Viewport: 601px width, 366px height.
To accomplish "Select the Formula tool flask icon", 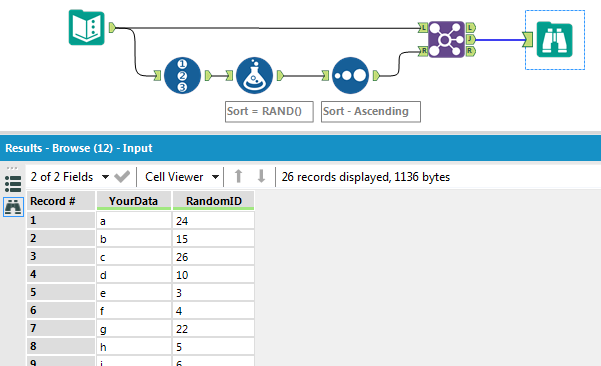I will (255, 75).
